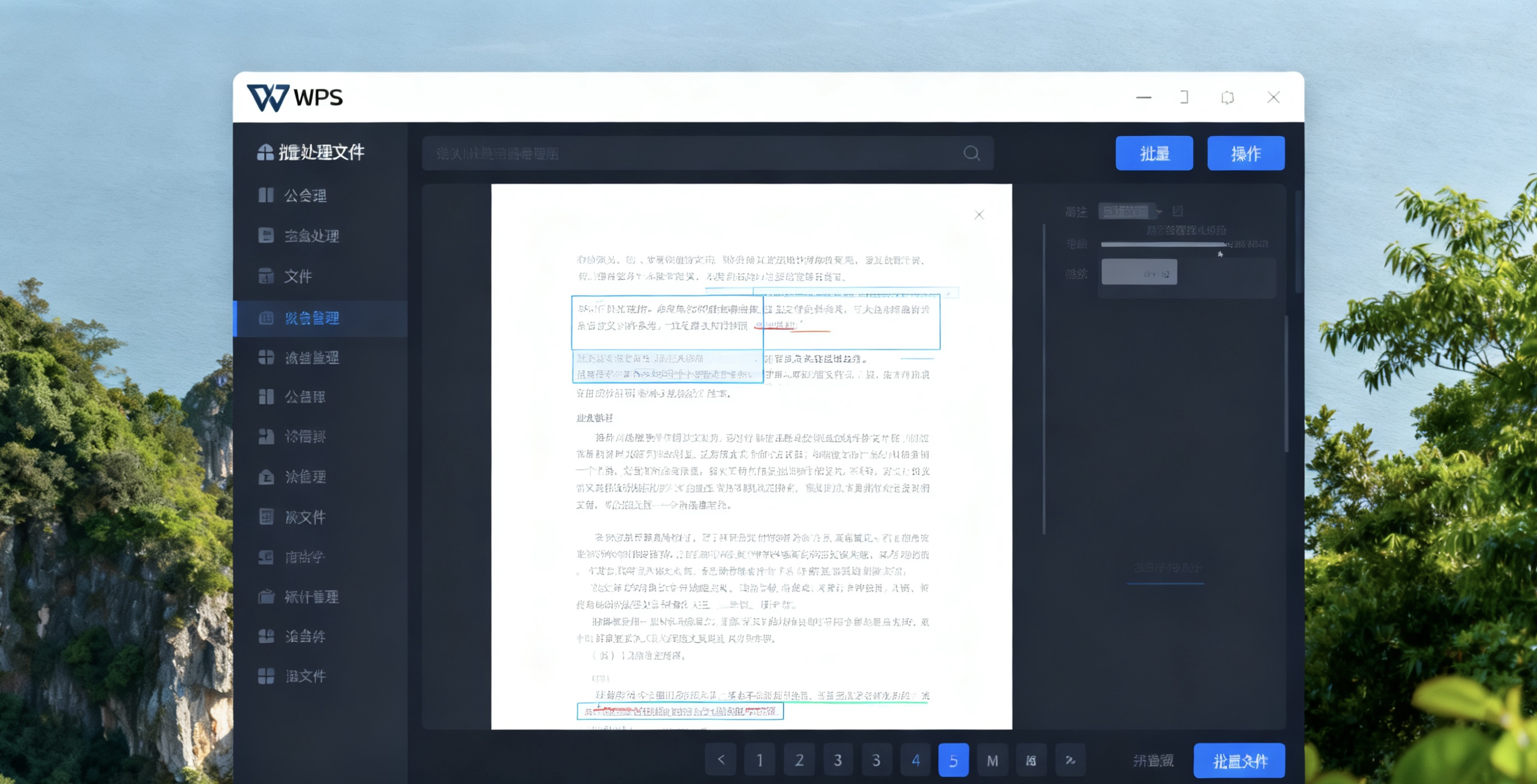Click the icon button right of M in pagination
Image resolution: width=1537 pixels, height=784 pixels.
click(1031, 760)
